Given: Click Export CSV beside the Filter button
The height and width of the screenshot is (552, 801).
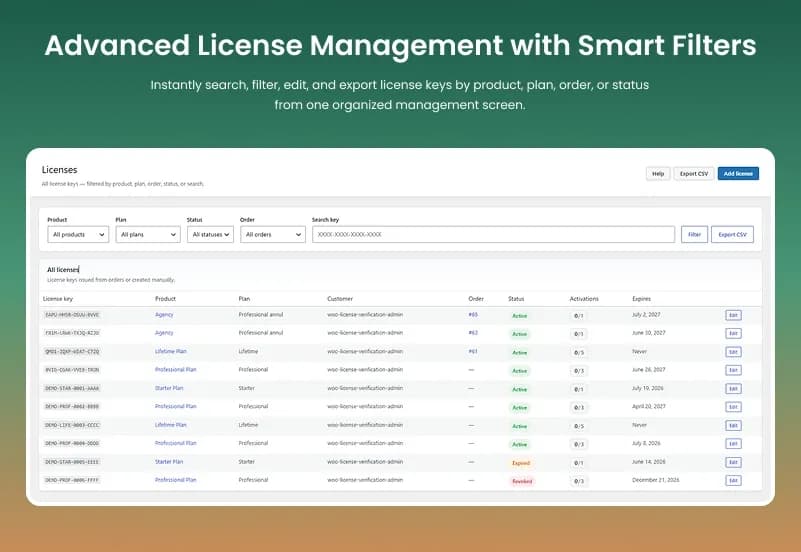Looking at the screenshot, I should (x=732, y=234).
